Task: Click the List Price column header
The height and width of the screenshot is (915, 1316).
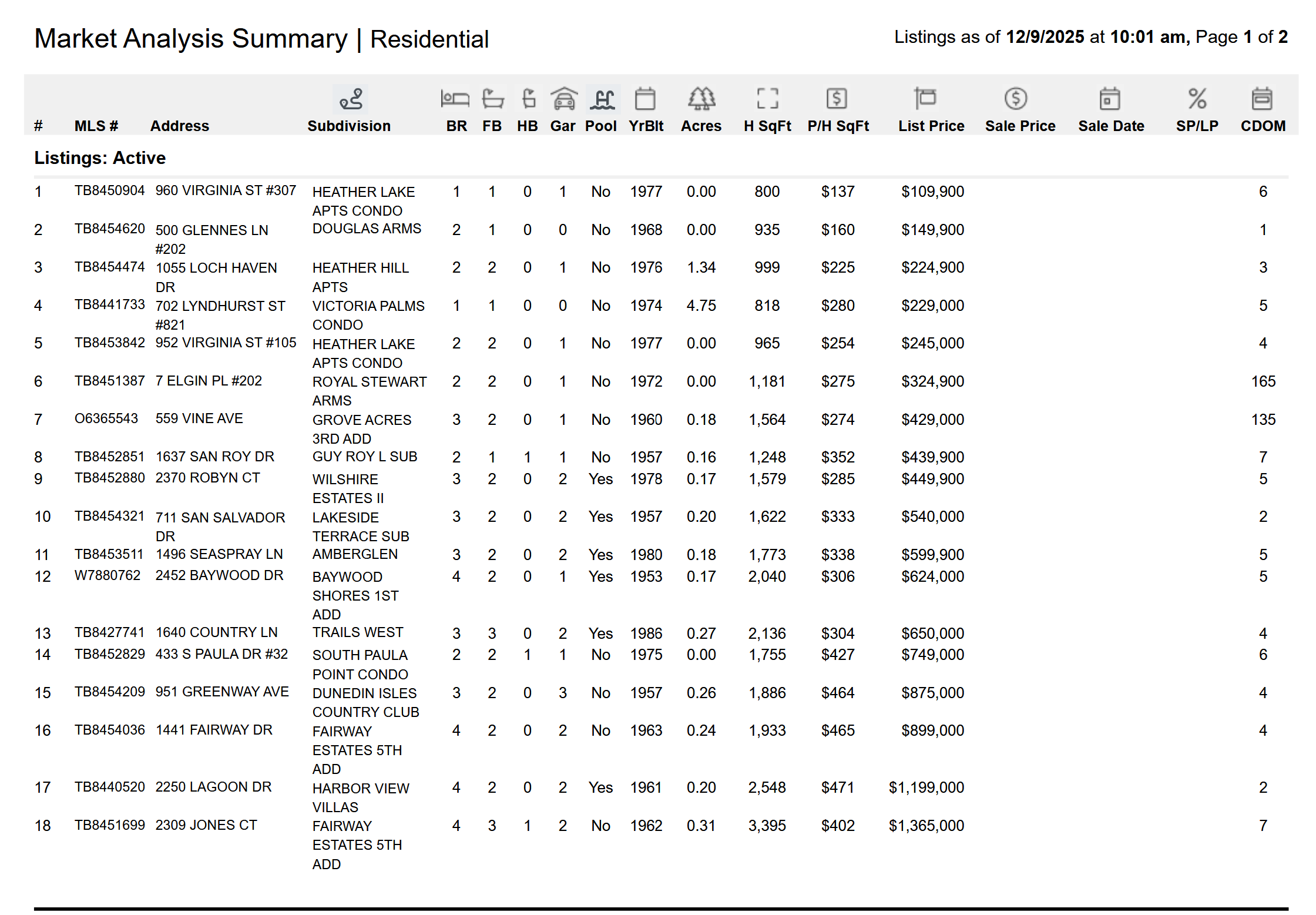Action: (931, 126)
